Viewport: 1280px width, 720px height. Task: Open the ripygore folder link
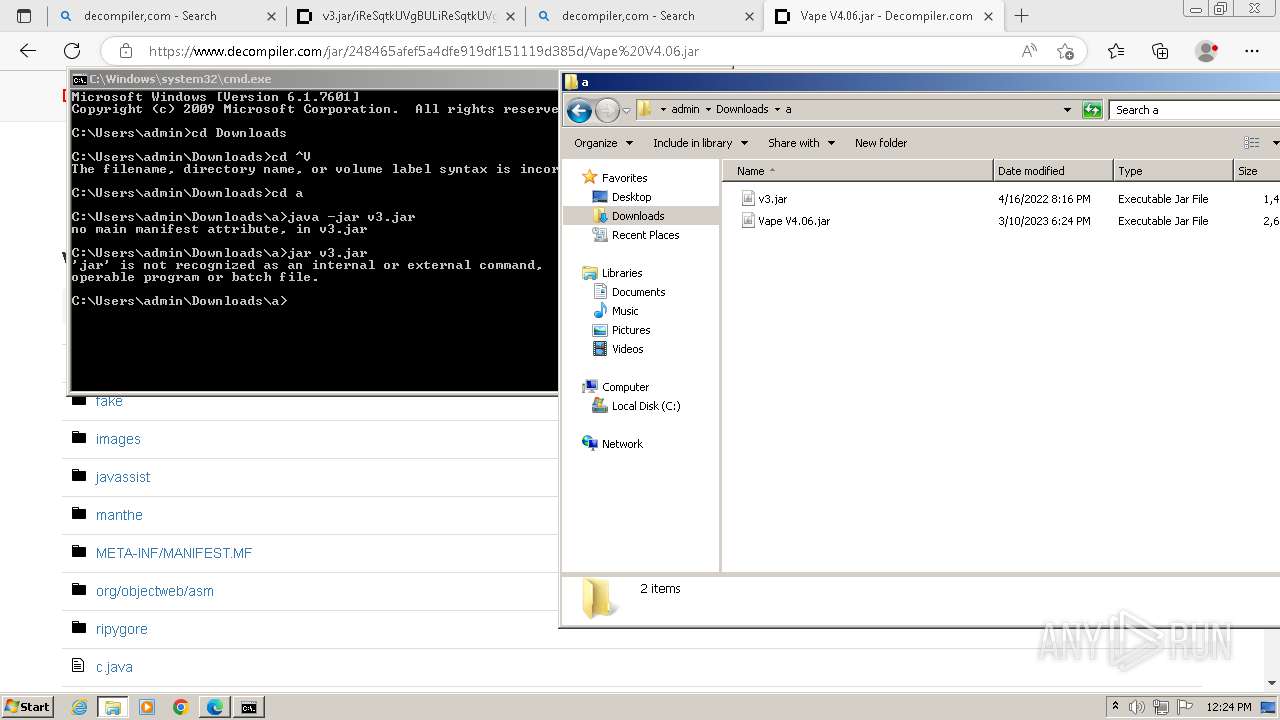(x=121, y=629)
